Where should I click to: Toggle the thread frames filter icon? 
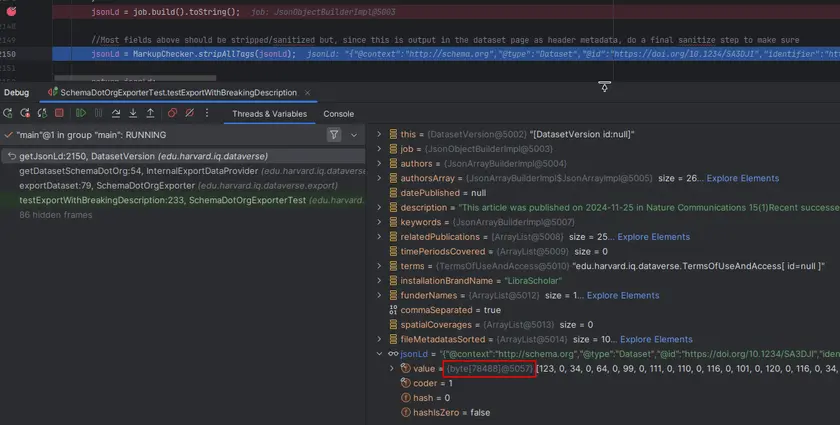pos(334,134)
